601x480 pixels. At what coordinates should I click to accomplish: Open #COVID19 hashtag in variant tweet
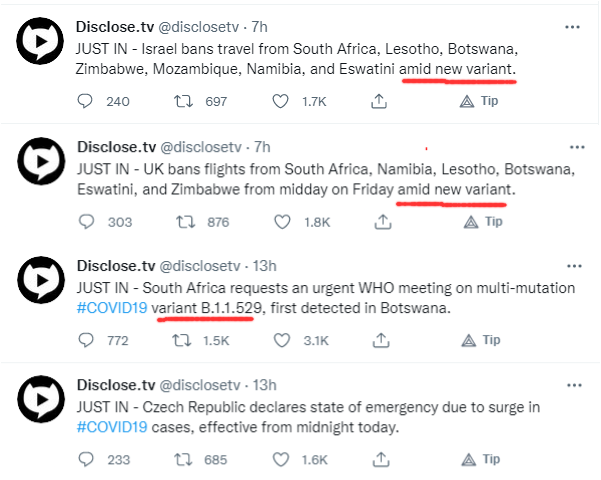[x=112, y=308]
